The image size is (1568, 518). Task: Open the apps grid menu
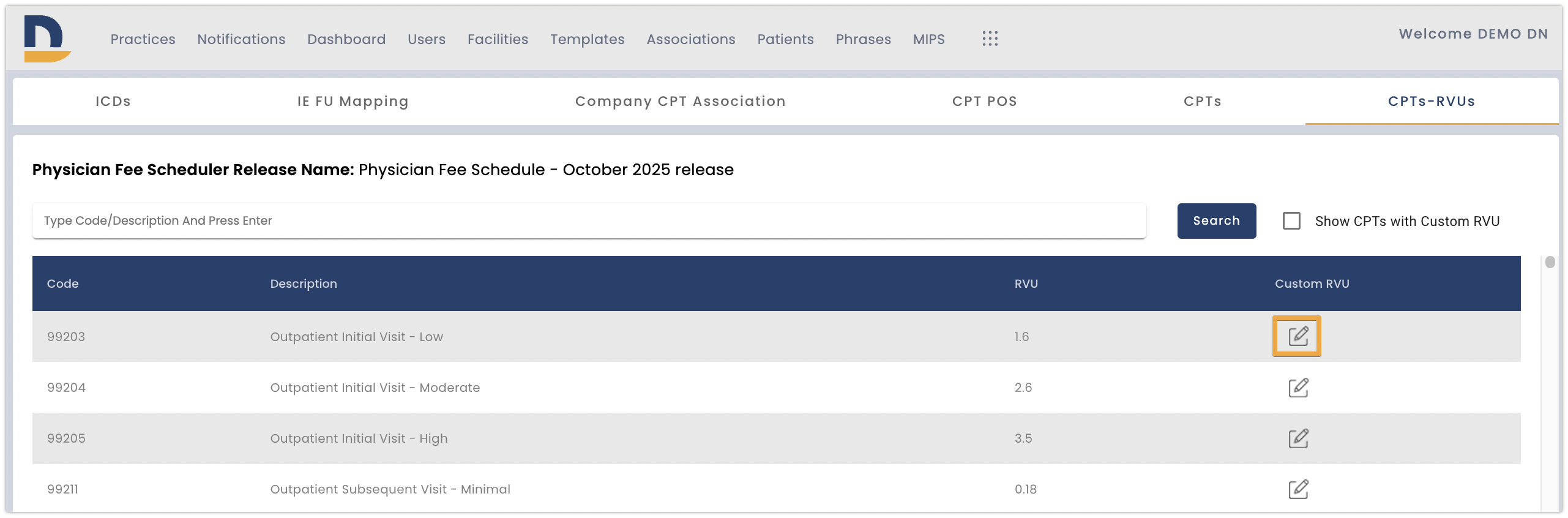(x=990, y=39)
